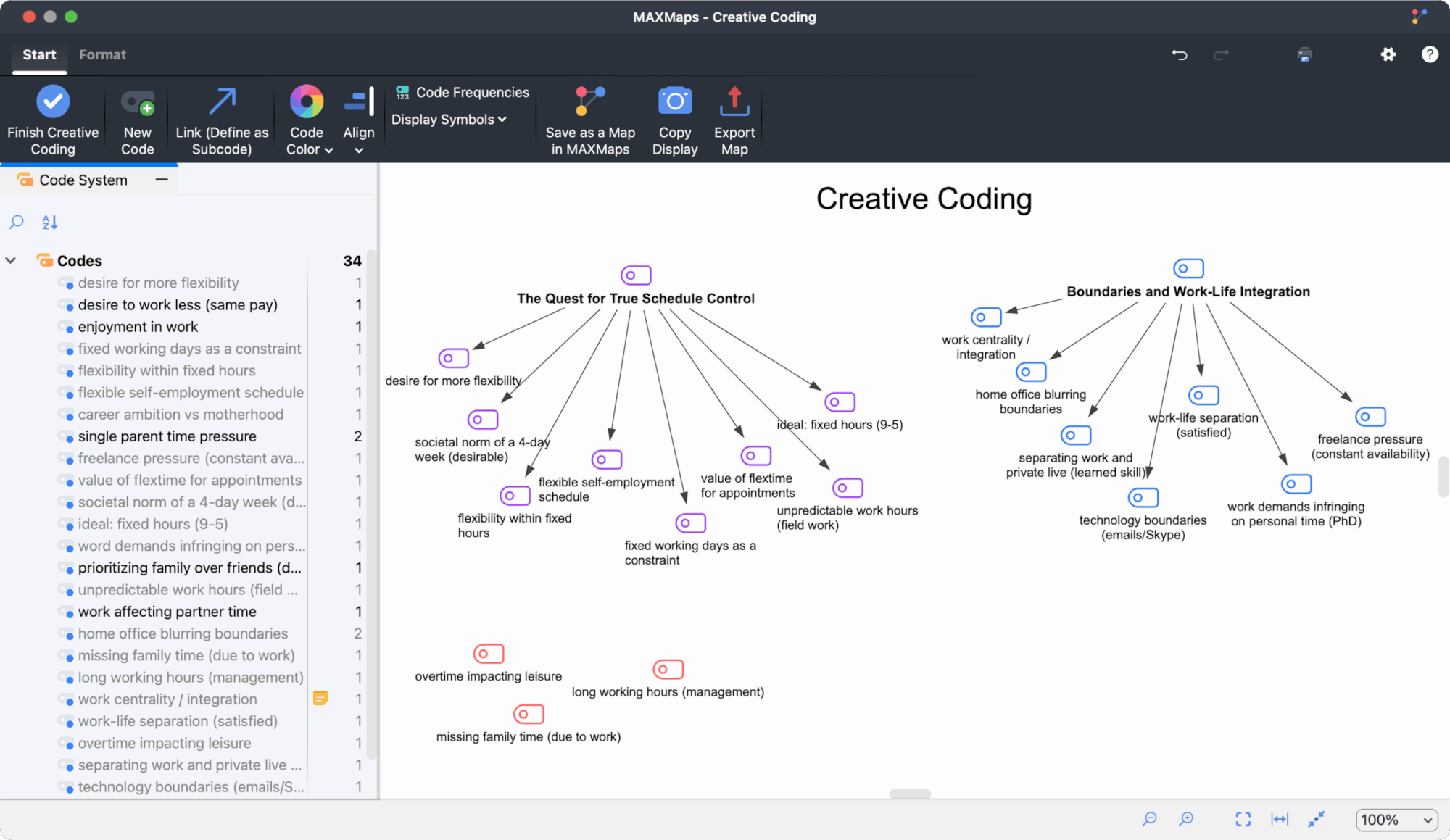The height and width of the screenshot is (840, 1450).
Task: Open settings gear in title bar
Action: click(x=1388, y=54)
